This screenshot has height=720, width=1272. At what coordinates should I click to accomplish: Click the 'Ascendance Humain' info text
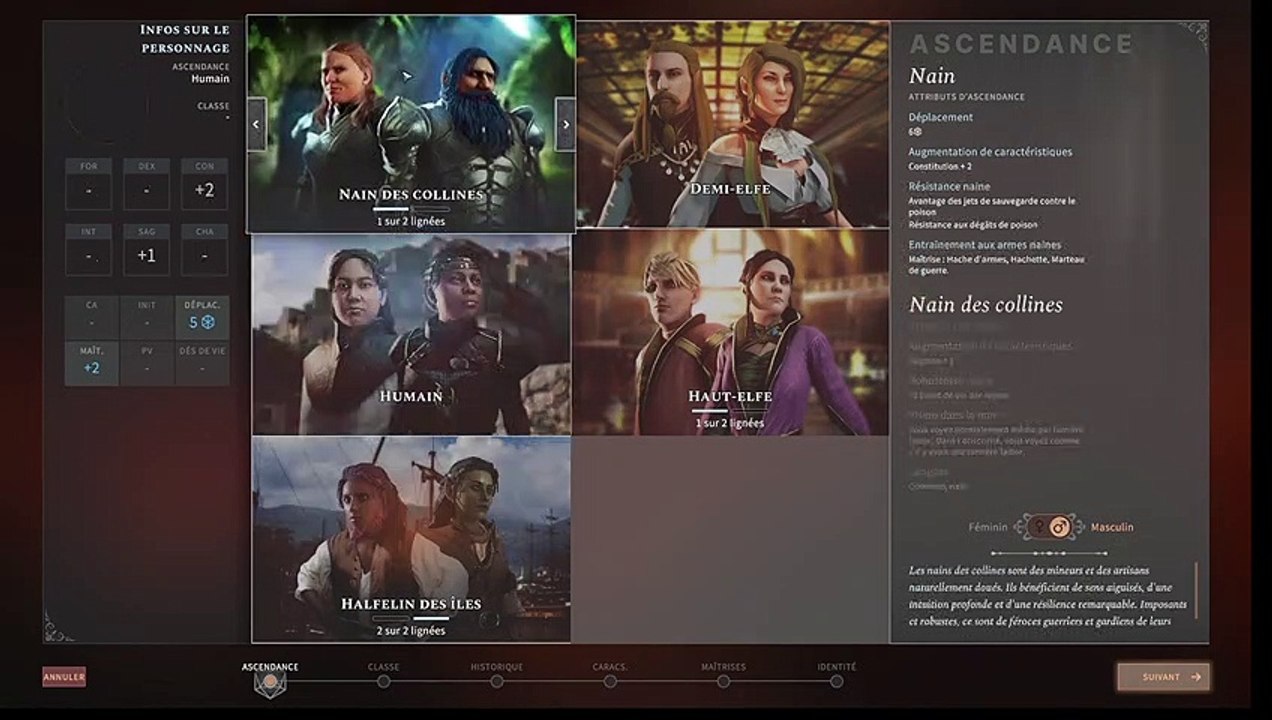point(200,73)
